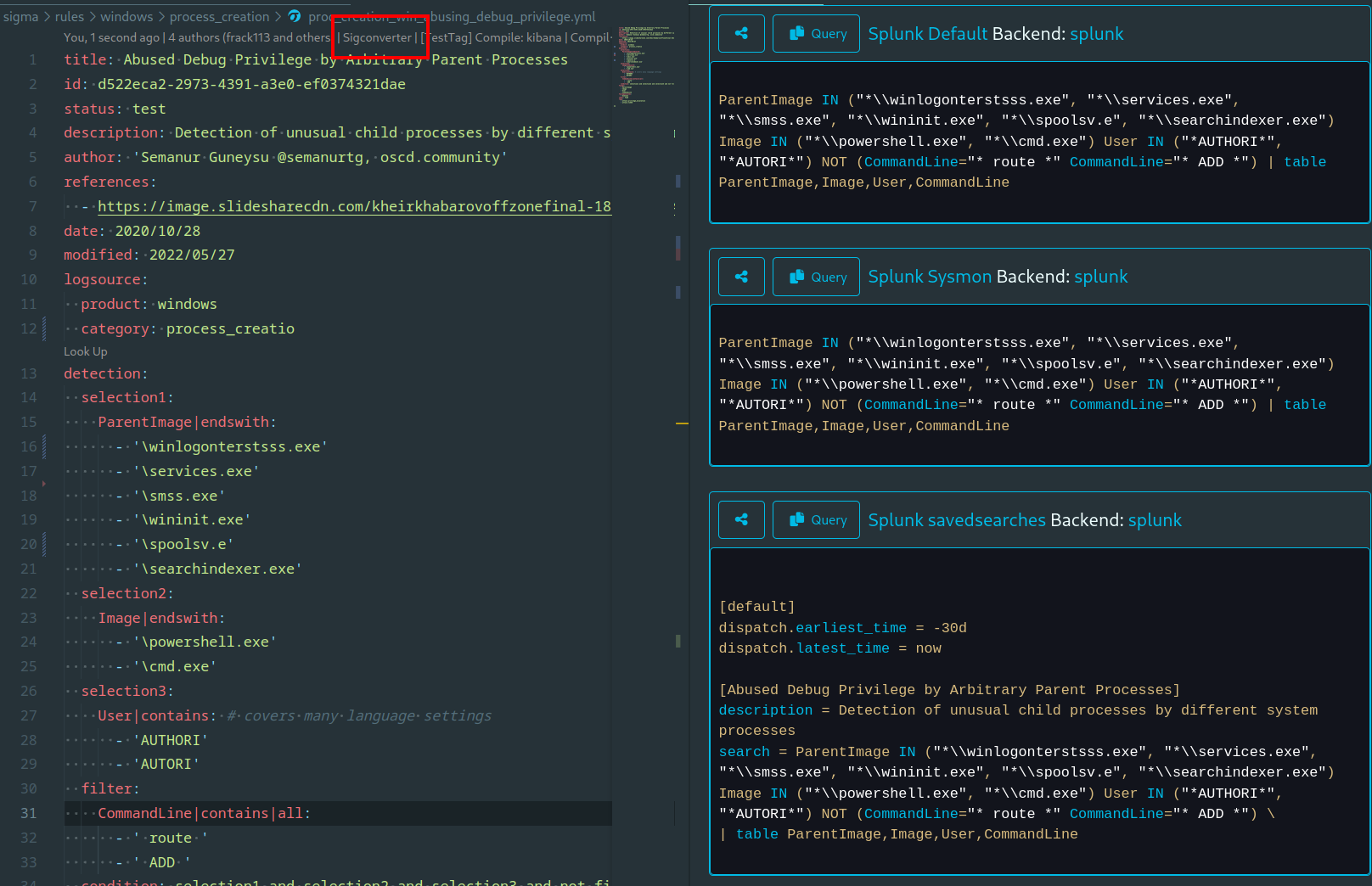The image size is (1372, 886).
Task: Click the 'selection1:' key
Action: [x=127, y=397]
